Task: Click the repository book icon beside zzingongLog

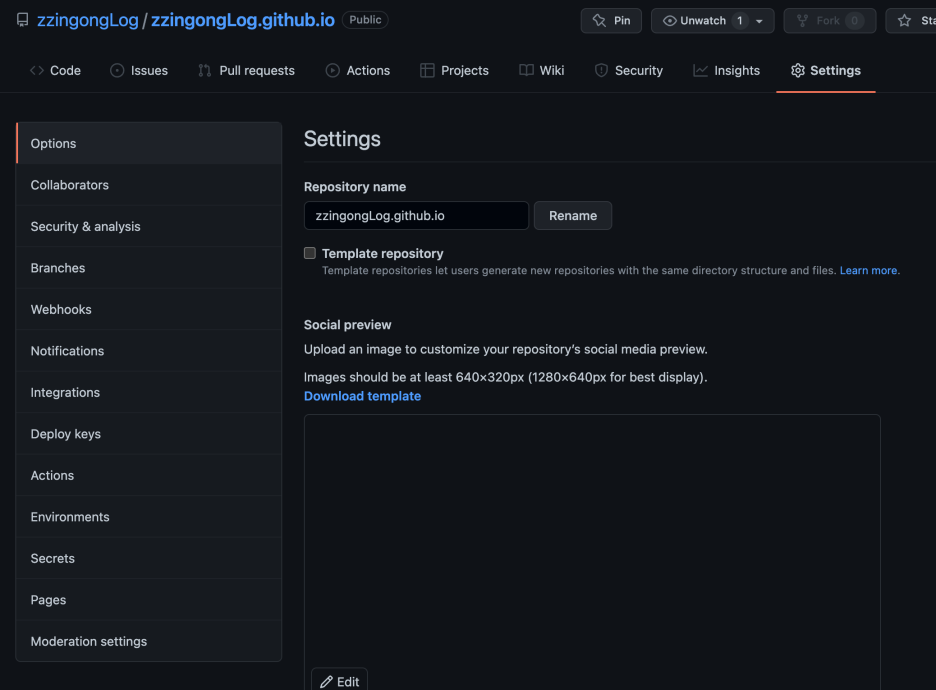Action: coord(22,20)
